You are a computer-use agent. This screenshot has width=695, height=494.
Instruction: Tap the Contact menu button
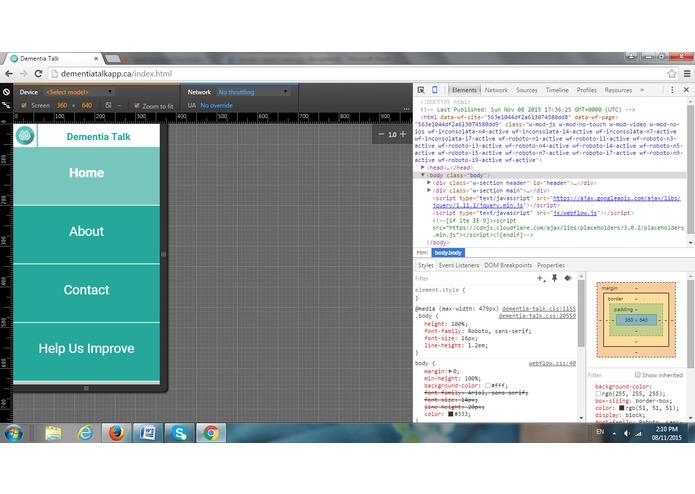[86, 293]
